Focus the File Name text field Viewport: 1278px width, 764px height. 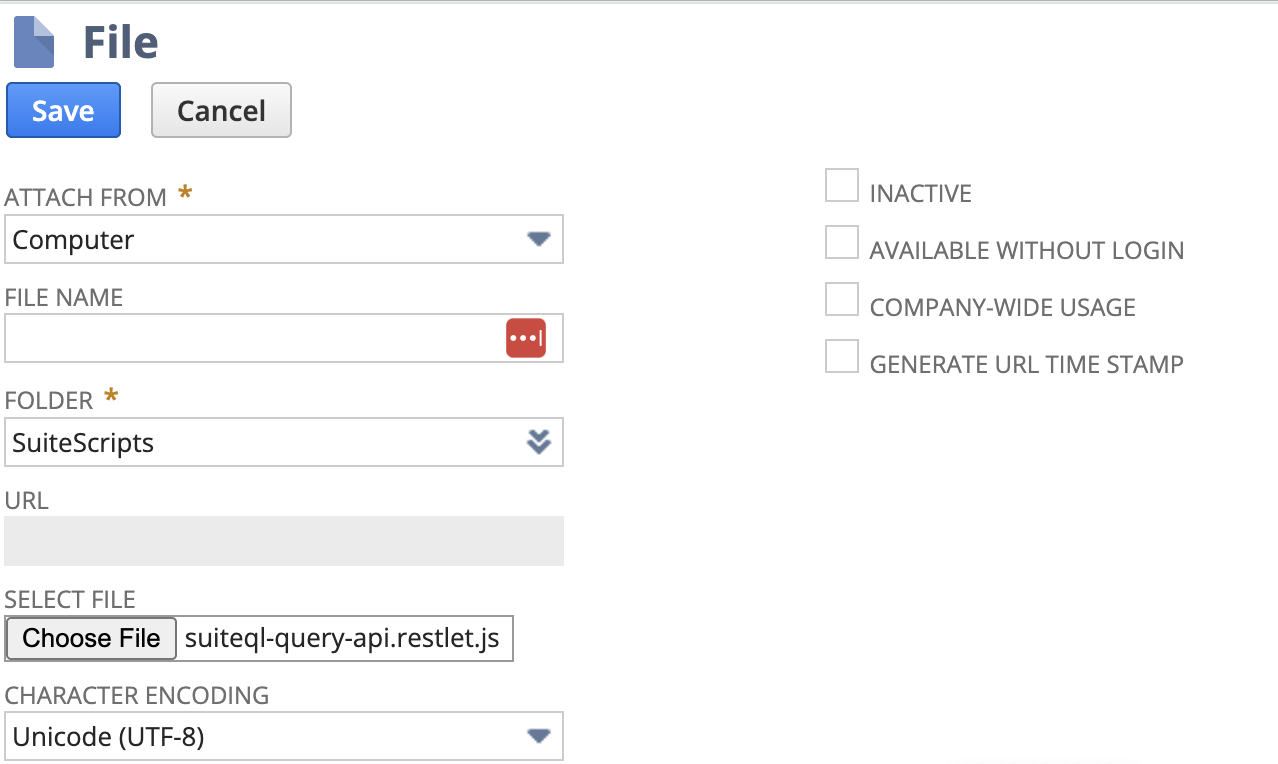coord(250,338)
